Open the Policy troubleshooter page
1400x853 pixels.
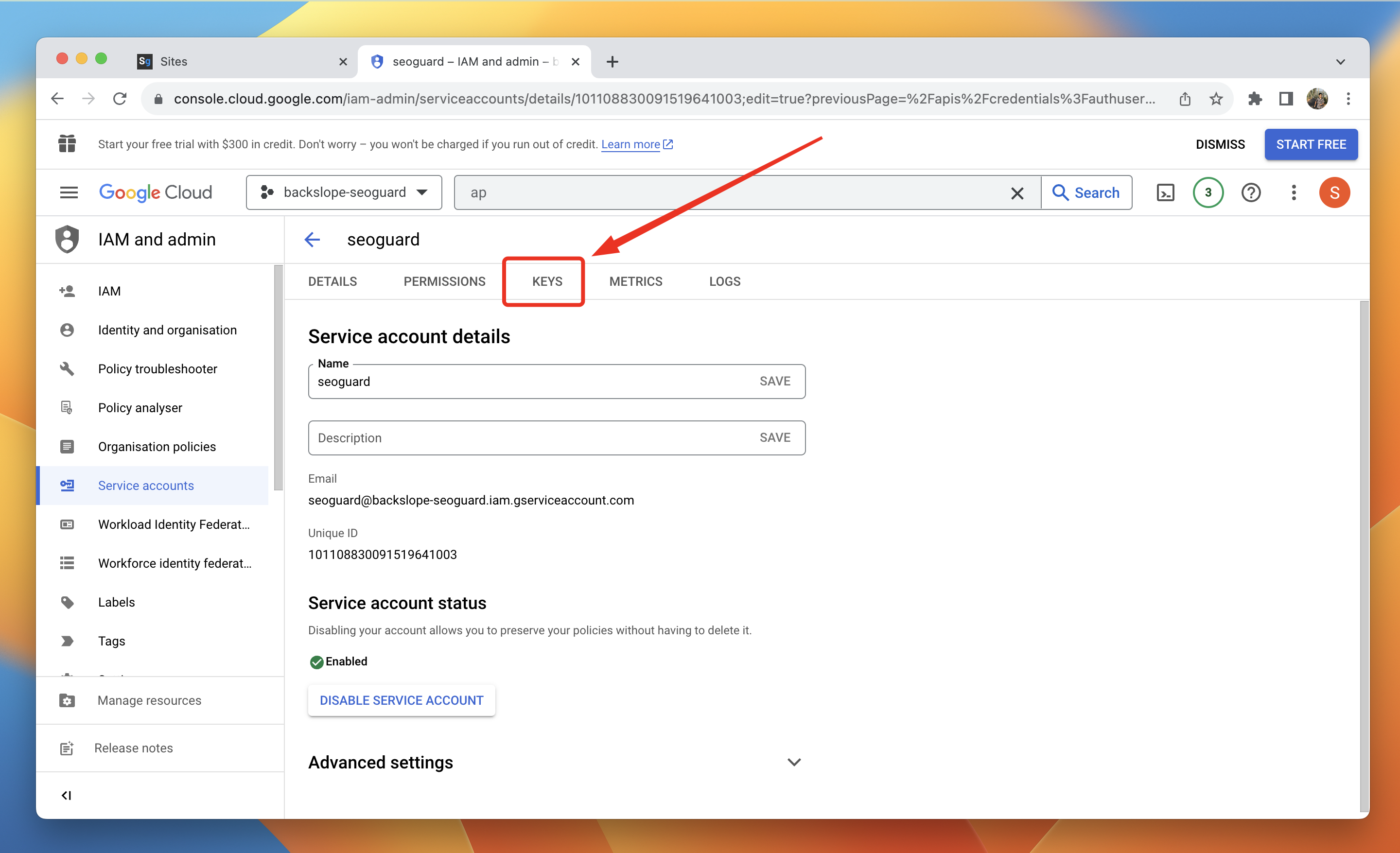click(157, 368)
